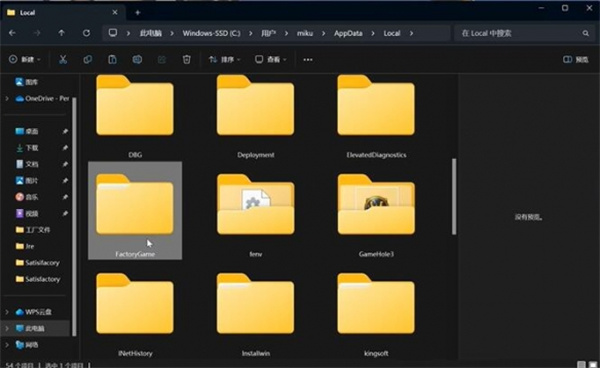This screenshot has height=368, width=600.
Task: Open the Sort dropdown
Action: pyautogui.click(x=225, y=59)
